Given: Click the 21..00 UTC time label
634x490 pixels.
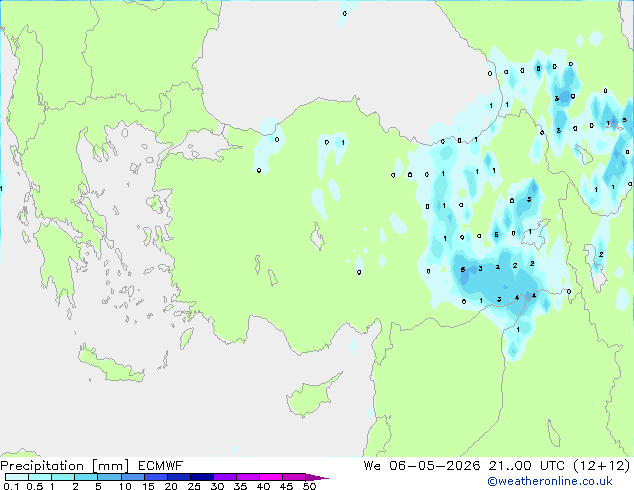Looking at the screenshot, I should point(526,466).
